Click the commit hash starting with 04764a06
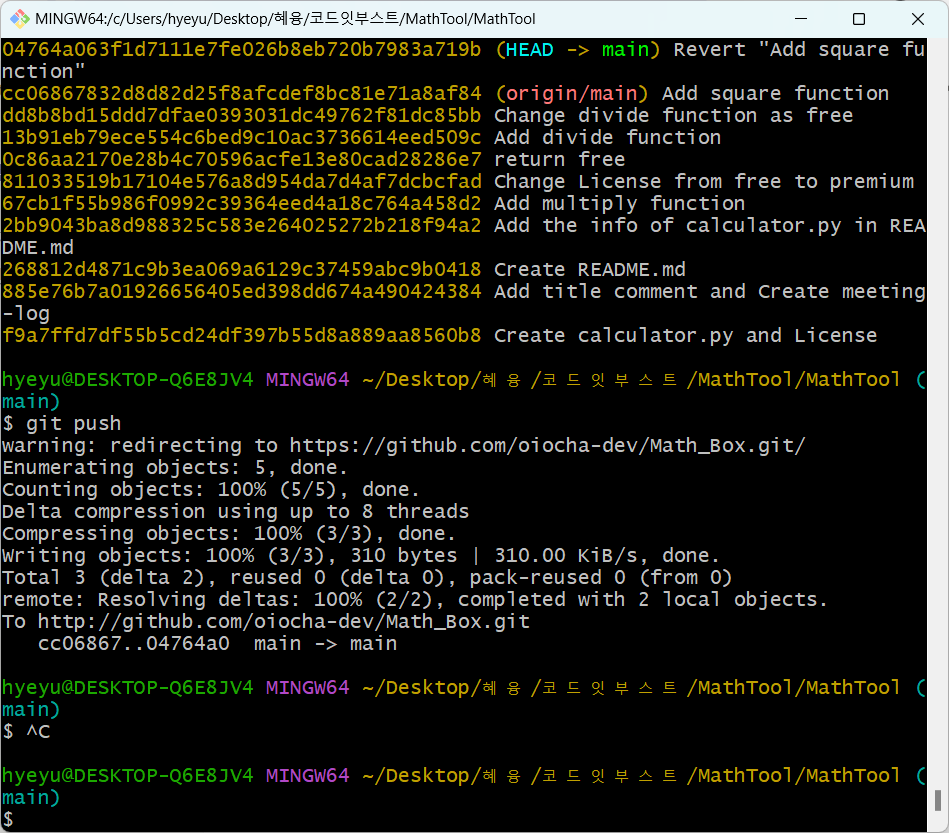This screenshot has width=949, height=833. (x=242, y=49)
